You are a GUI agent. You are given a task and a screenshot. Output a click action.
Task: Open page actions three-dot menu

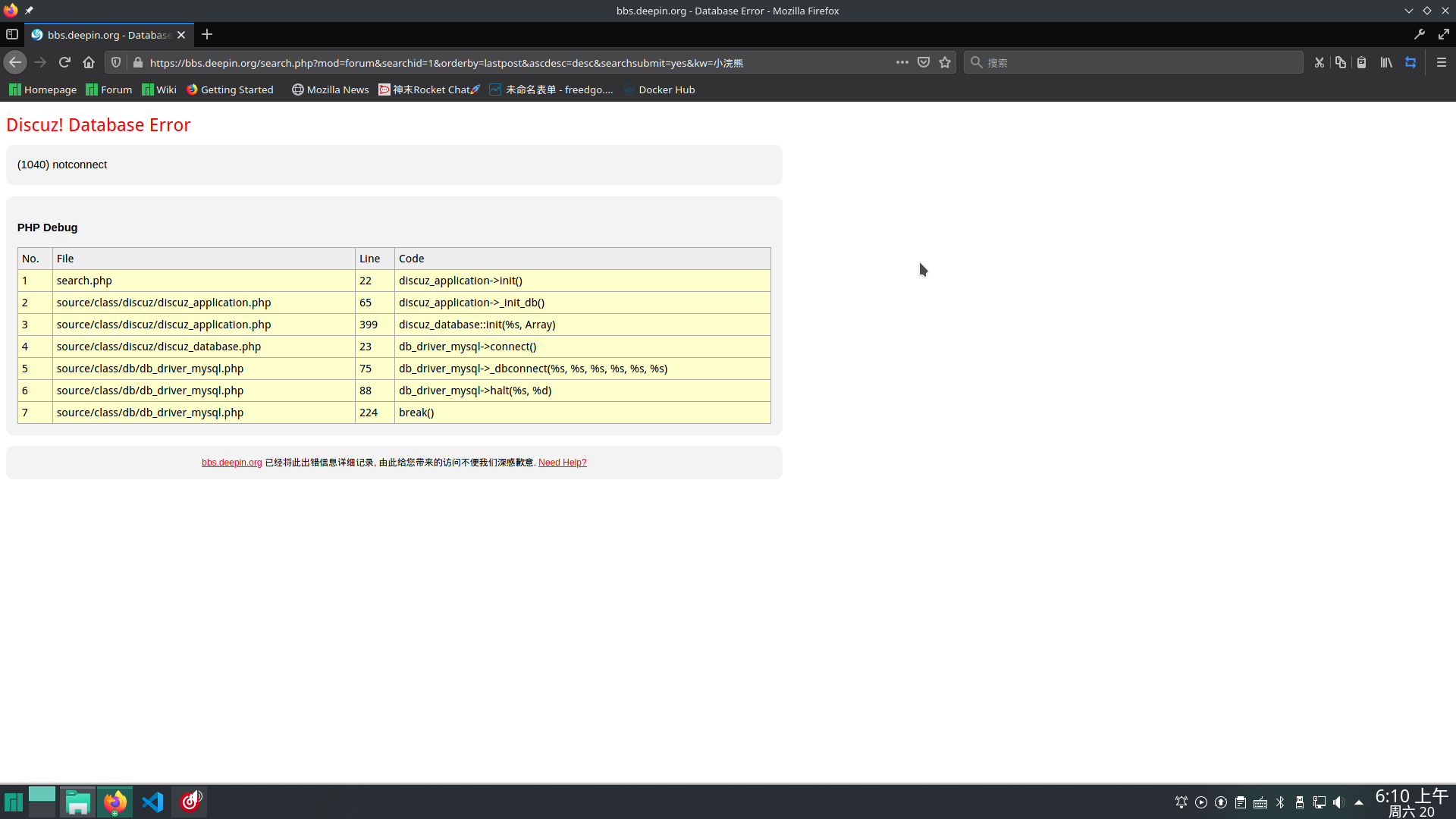tap(902, 62)
